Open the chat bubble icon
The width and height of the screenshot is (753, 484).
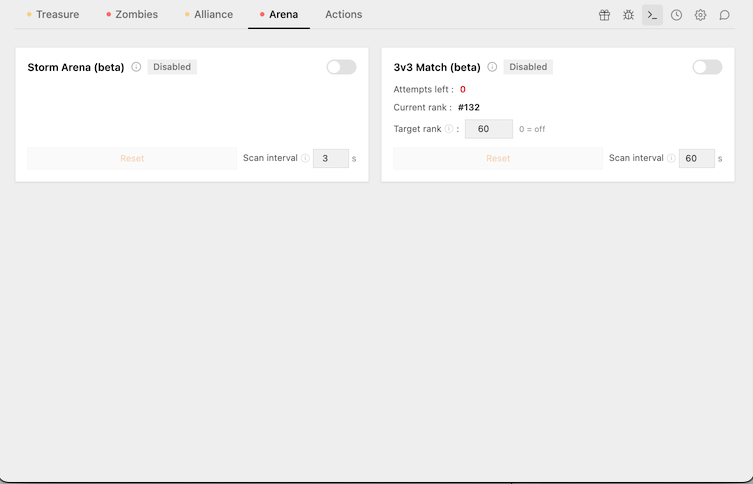[724, 15]
